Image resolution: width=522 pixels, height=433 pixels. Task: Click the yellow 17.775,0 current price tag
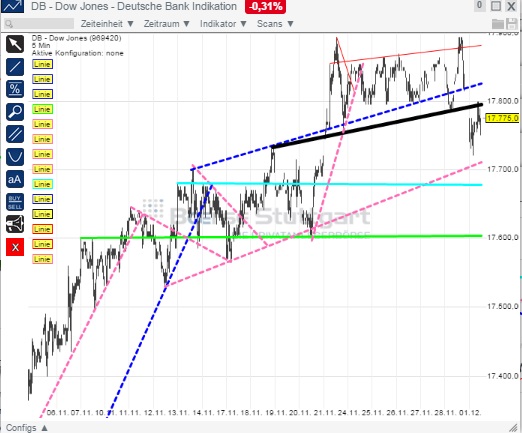point(502,118)
